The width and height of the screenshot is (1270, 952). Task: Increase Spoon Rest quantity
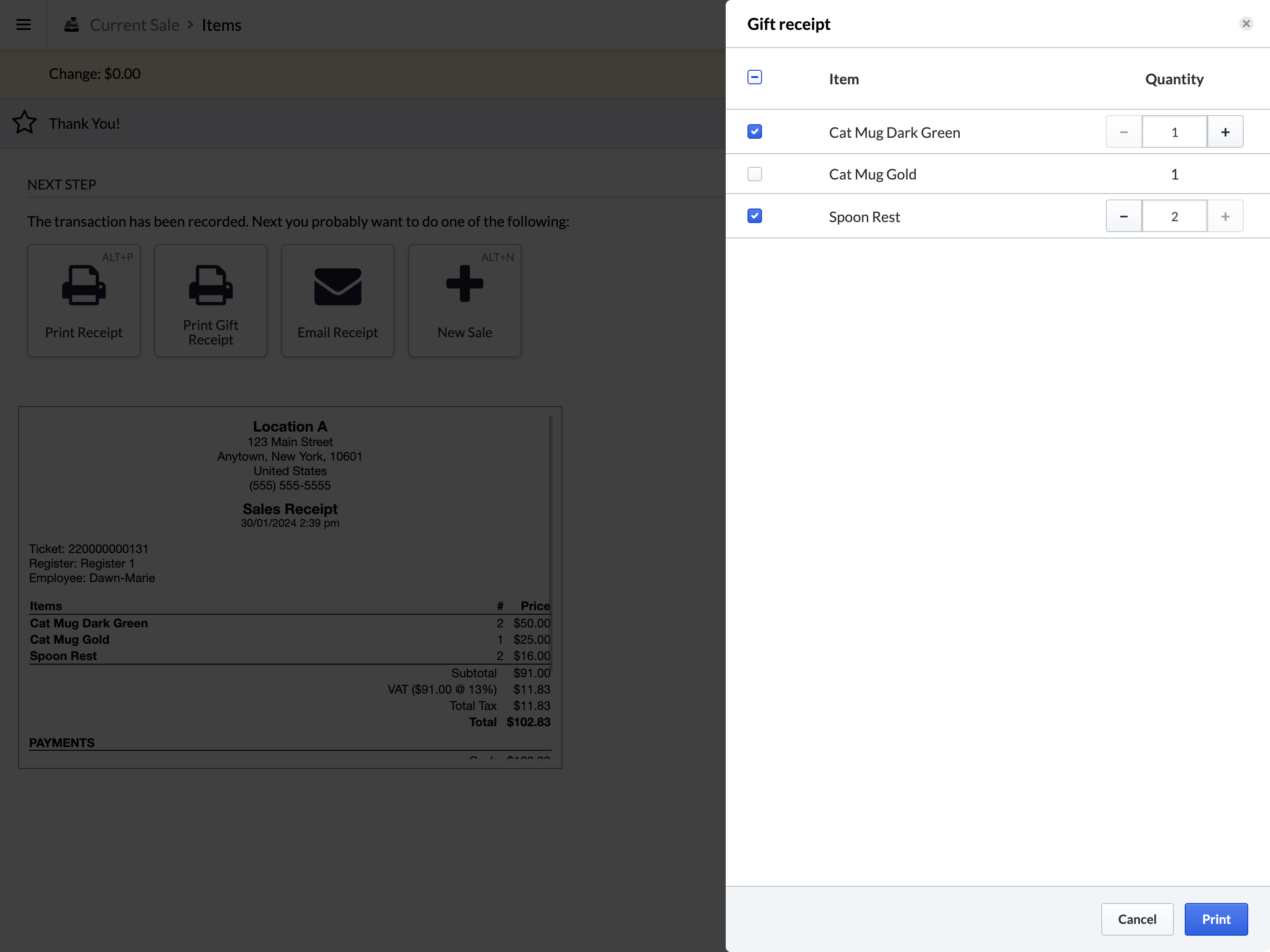1225,216
